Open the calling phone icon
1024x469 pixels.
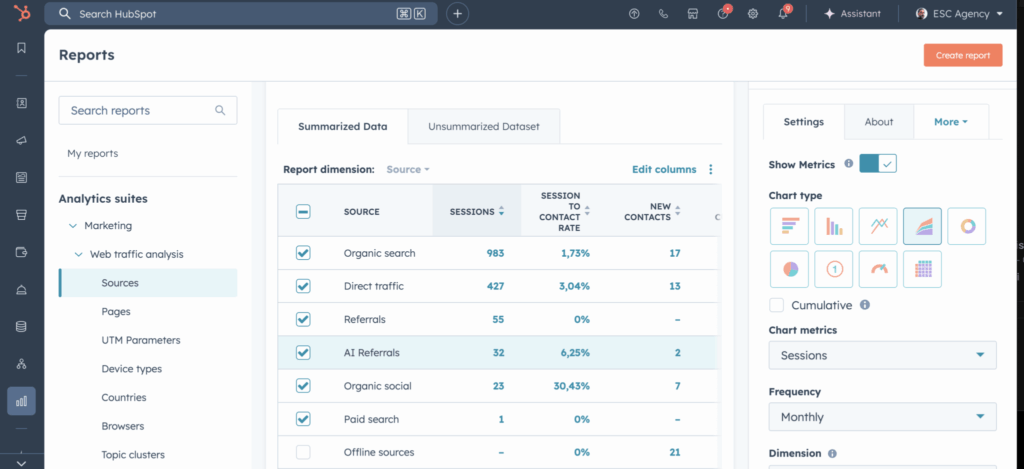(x=664, y=14)
